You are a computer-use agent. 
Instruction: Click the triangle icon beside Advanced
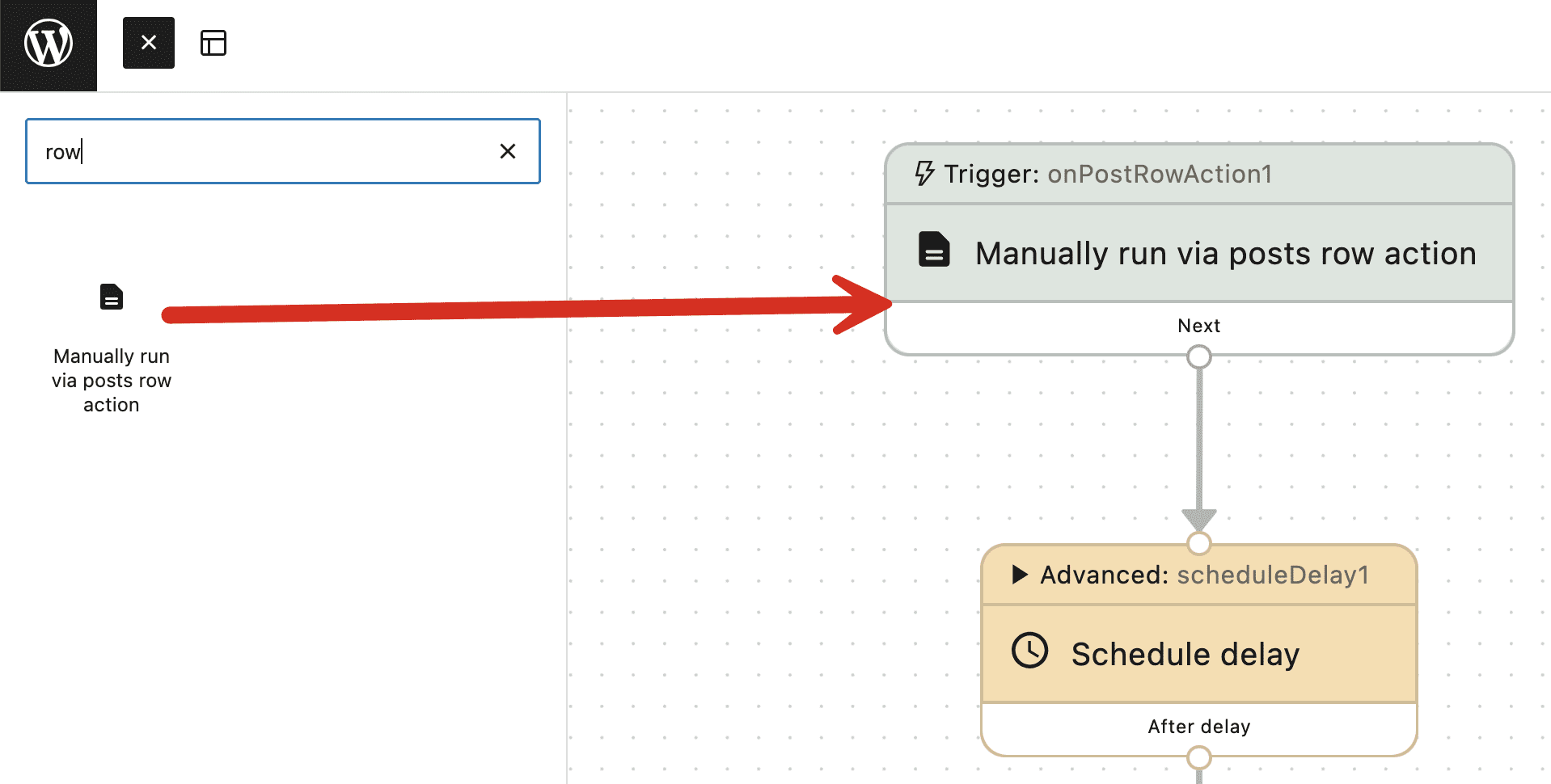tap(1020, 575)
